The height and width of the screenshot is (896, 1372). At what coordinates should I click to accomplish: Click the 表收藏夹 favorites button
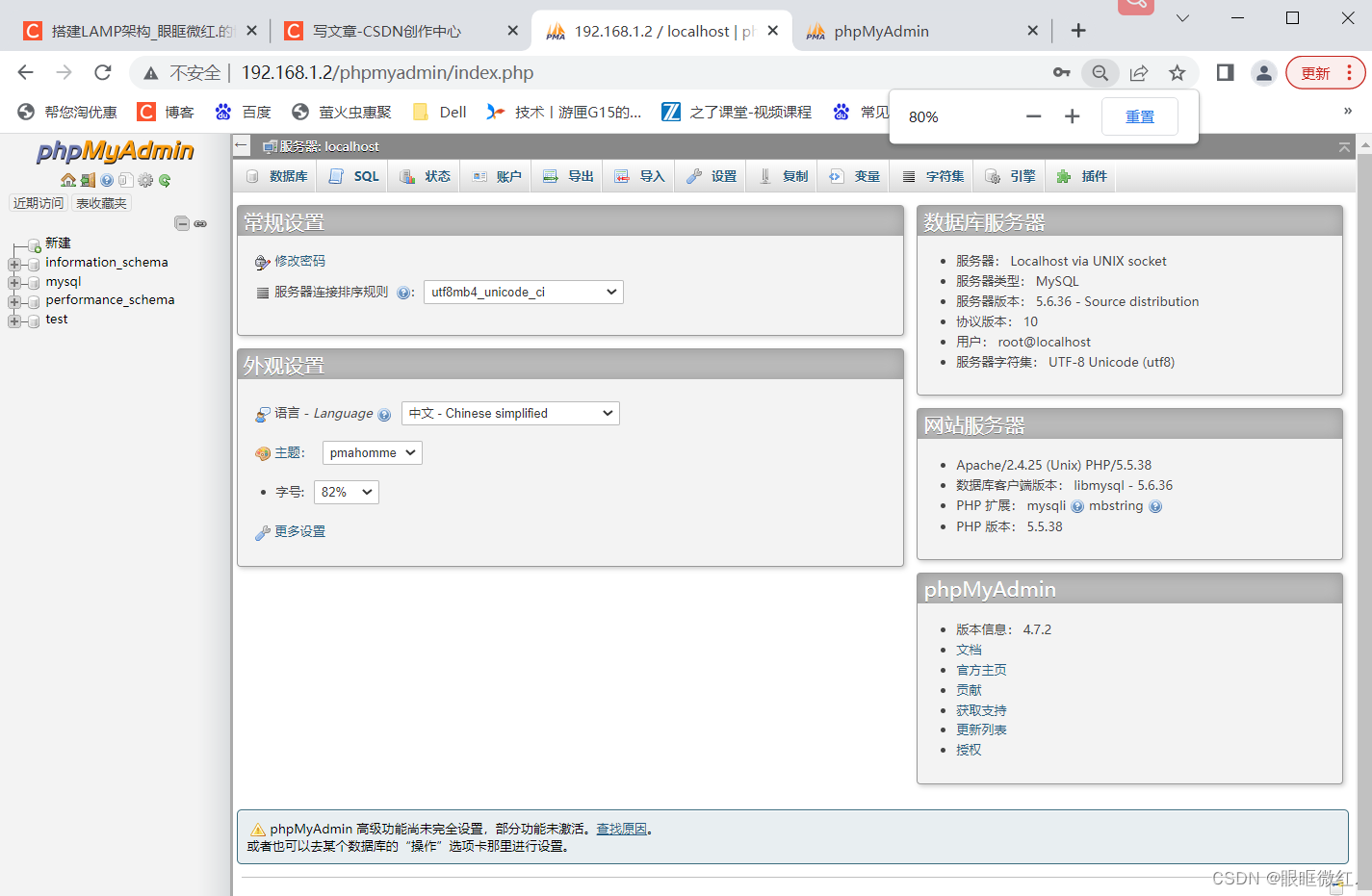pos(101,203)
